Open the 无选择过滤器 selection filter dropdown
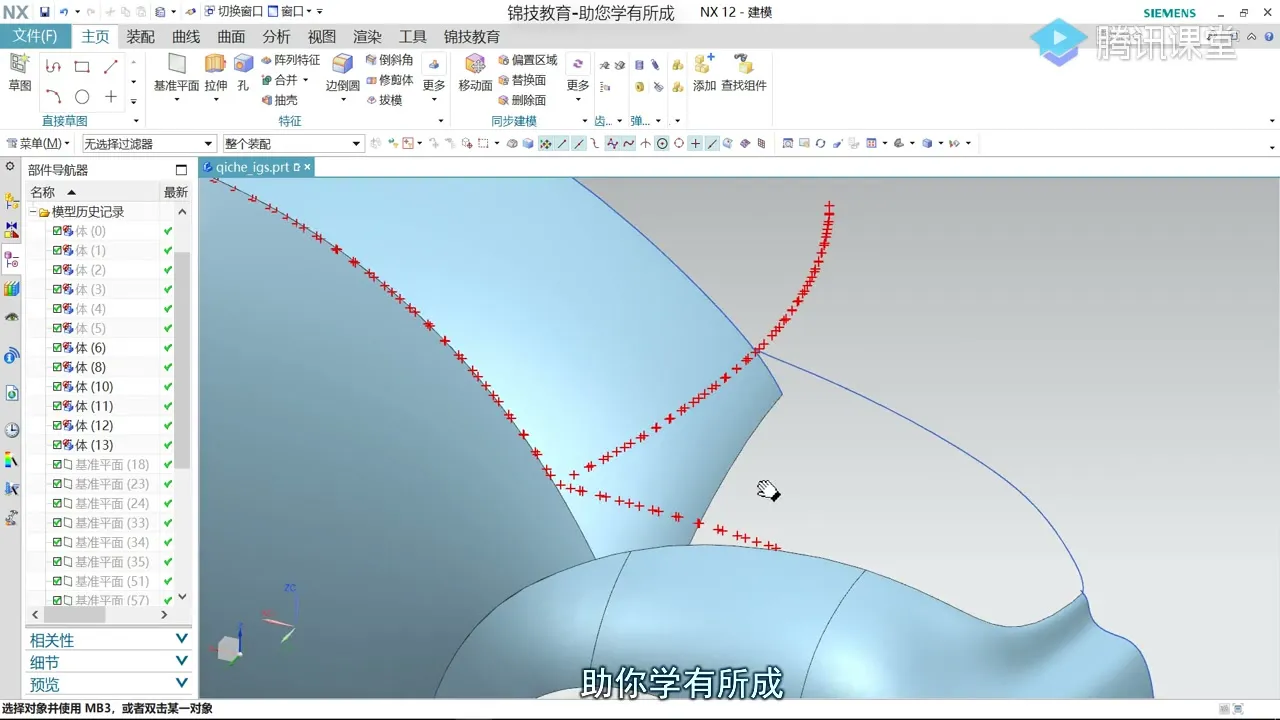Image resolution: width=1280 pixels, height=720 pixels. pos(149,144)
